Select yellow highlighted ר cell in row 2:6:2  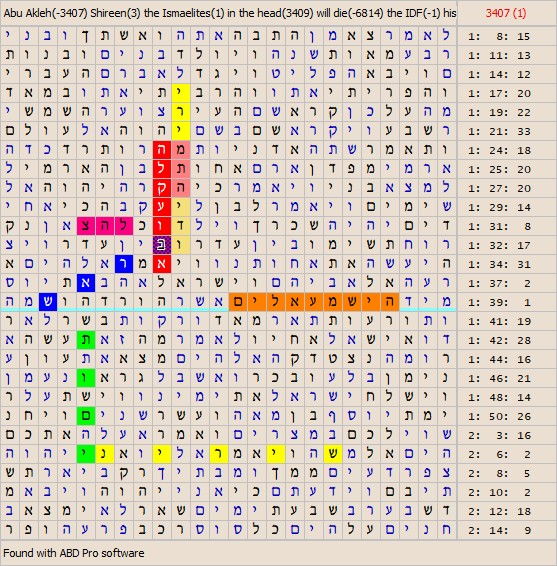click(219, 454)
